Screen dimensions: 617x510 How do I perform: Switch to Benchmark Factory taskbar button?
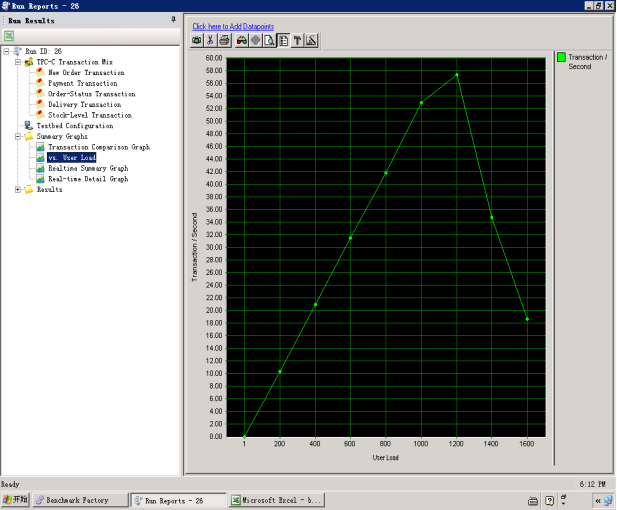80,500
